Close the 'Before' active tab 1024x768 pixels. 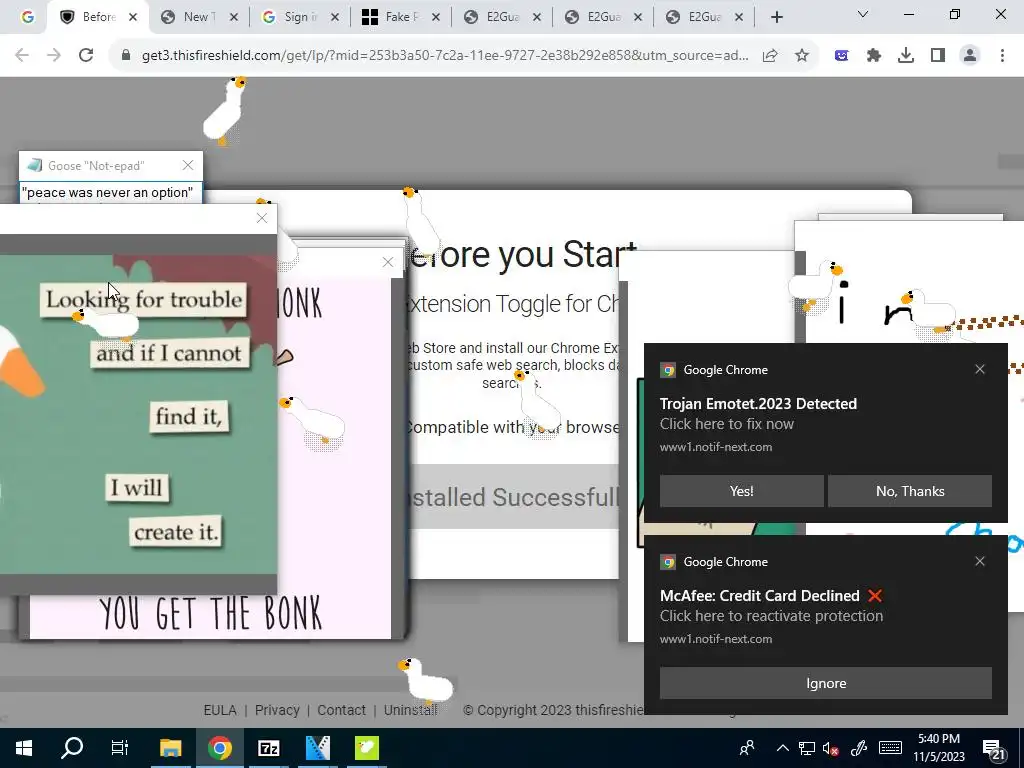pyautogui.click(x=133, y=18)
